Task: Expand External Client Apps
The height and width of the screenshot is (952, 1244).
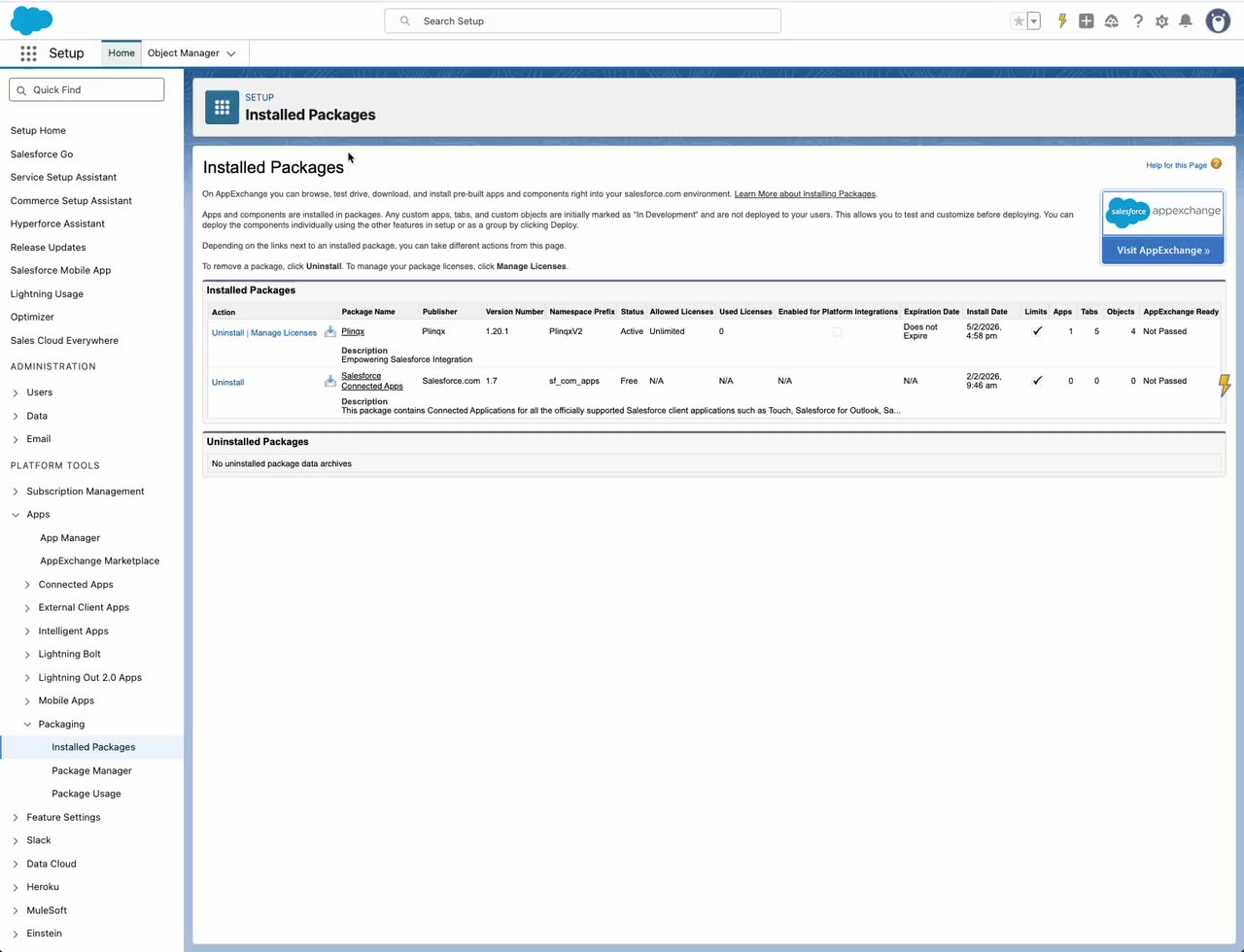Action: click(27, 608)
